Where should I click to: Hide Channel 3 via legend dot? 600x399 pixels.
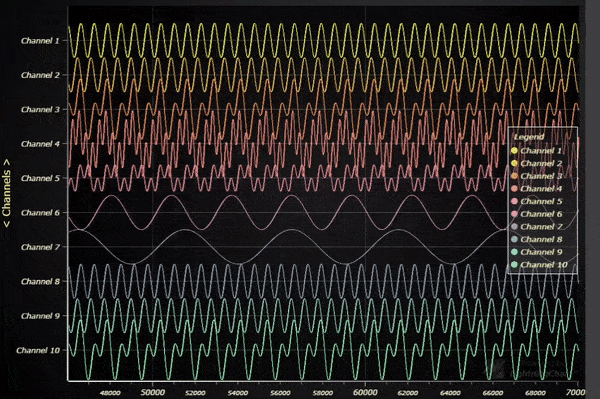514,176
